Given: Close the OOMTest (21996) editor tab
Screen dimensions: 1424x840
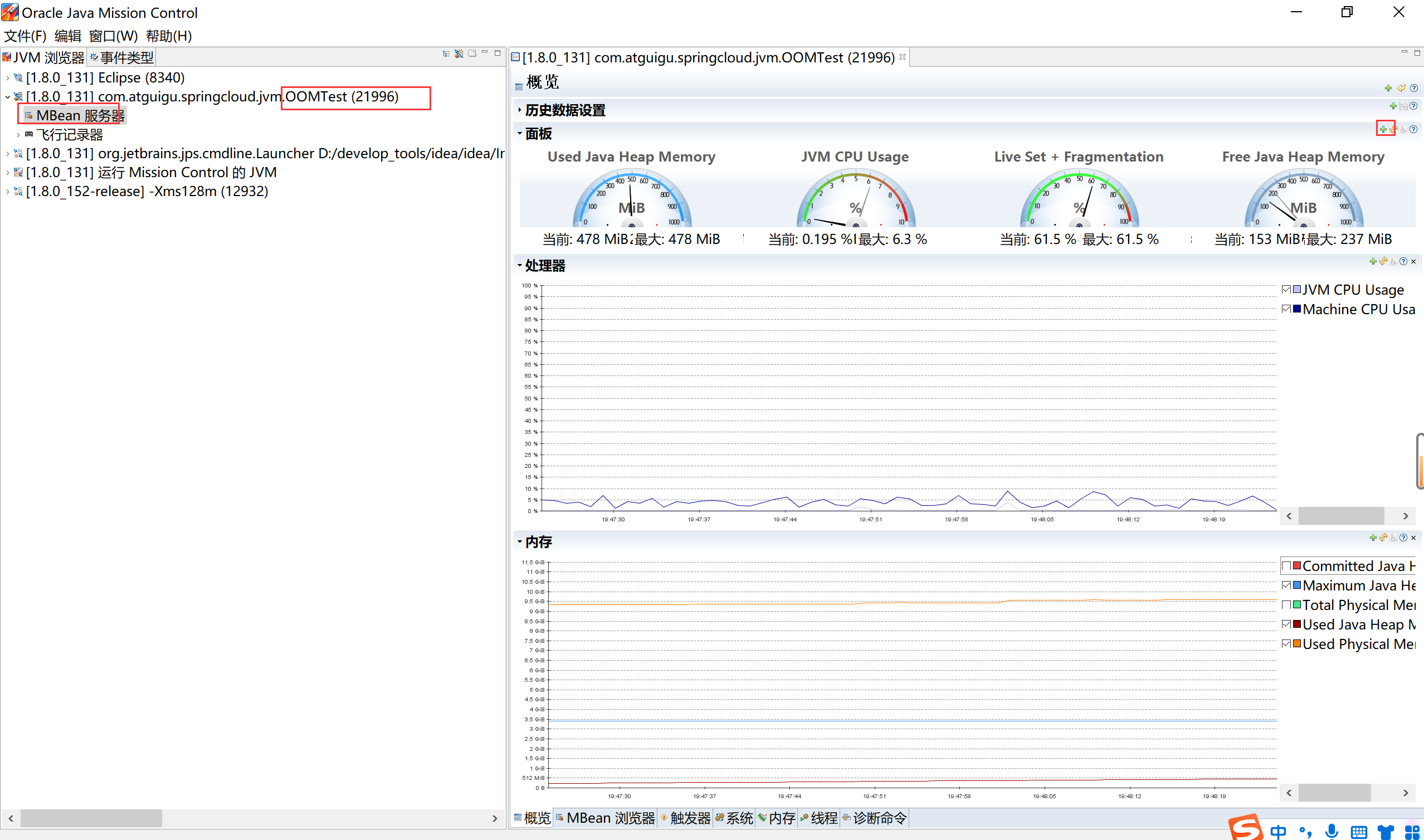Looking at the screenshot, I should click(903, 57).
